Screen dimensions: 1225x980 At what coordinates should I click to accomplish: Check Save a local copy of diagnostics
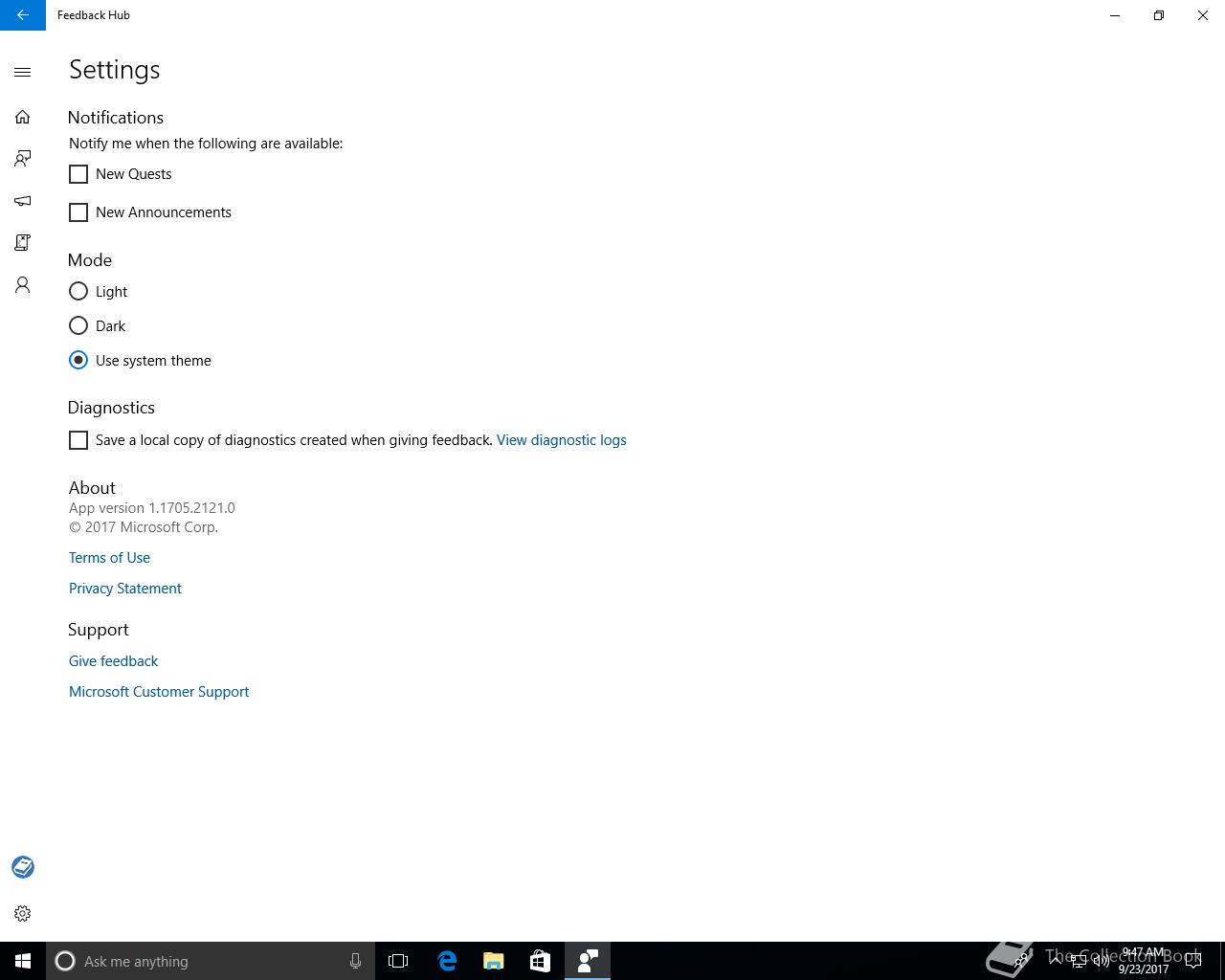pyautogui.click(x=78, y=440)
